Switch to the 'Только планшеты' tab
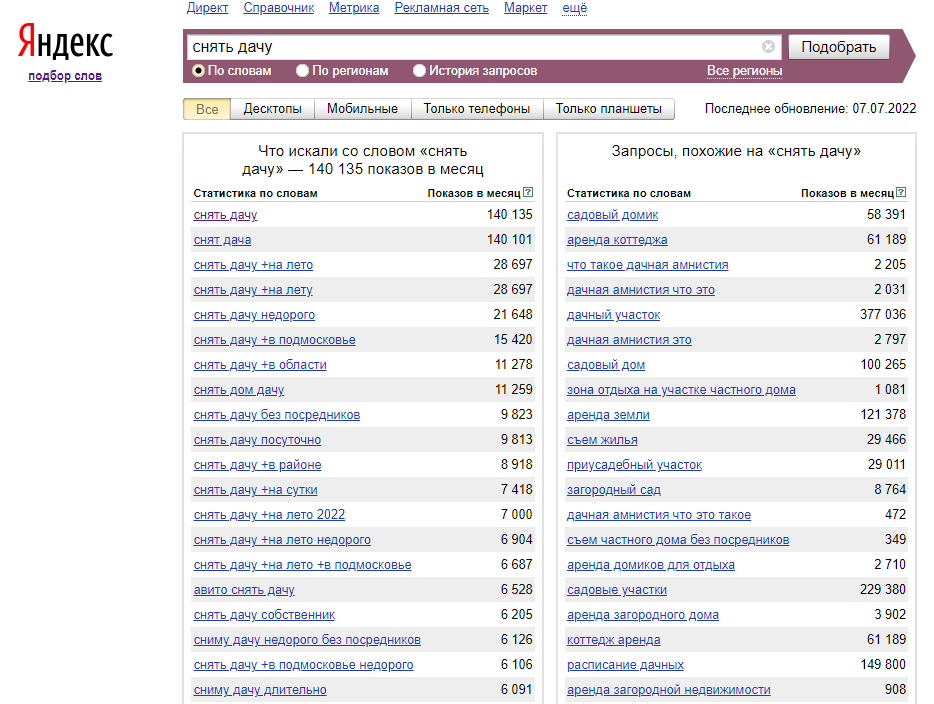This screenshot has height=704, width=934. pos(608,109)
